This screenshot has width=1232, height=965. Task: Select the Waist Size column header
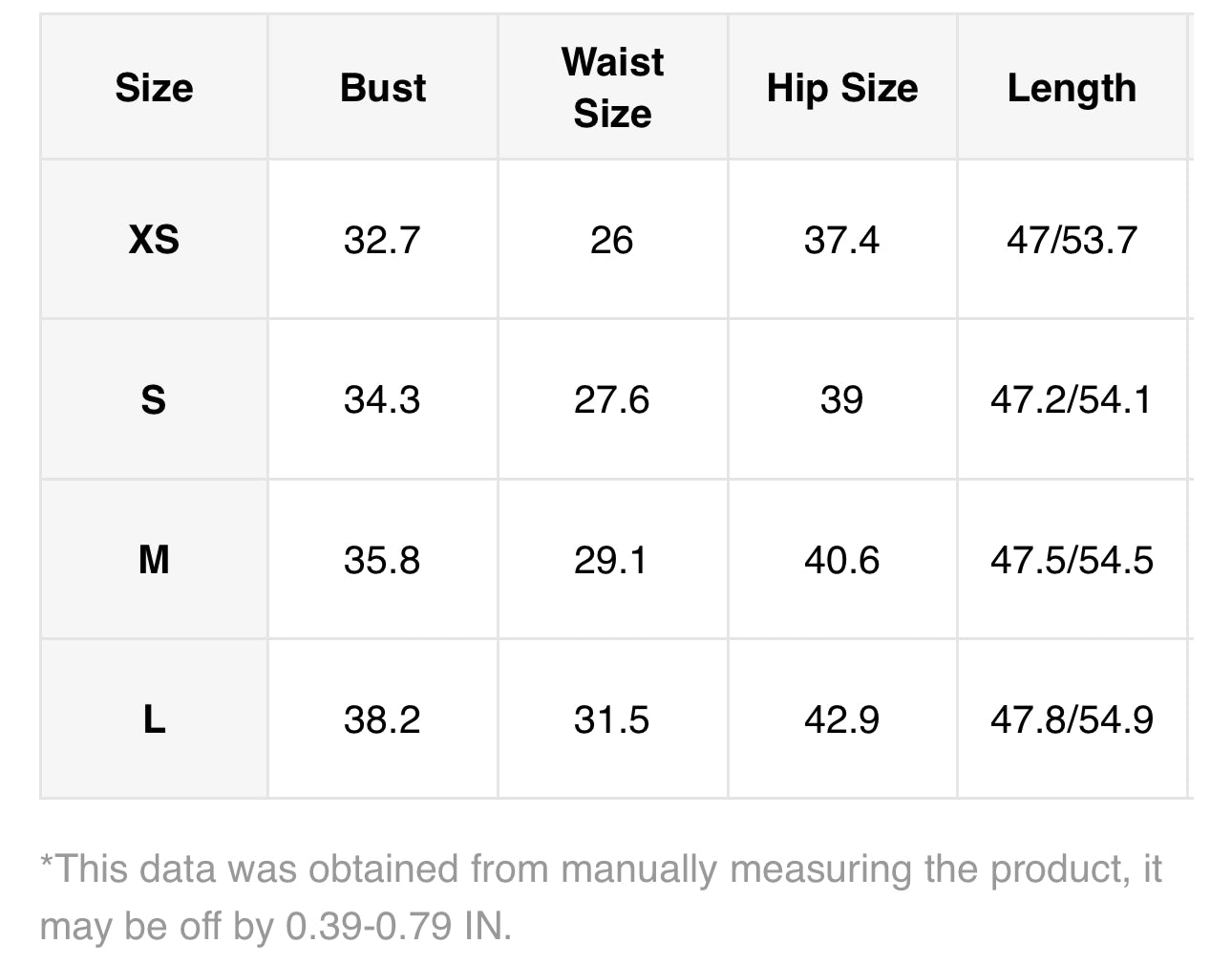point(612,88)
